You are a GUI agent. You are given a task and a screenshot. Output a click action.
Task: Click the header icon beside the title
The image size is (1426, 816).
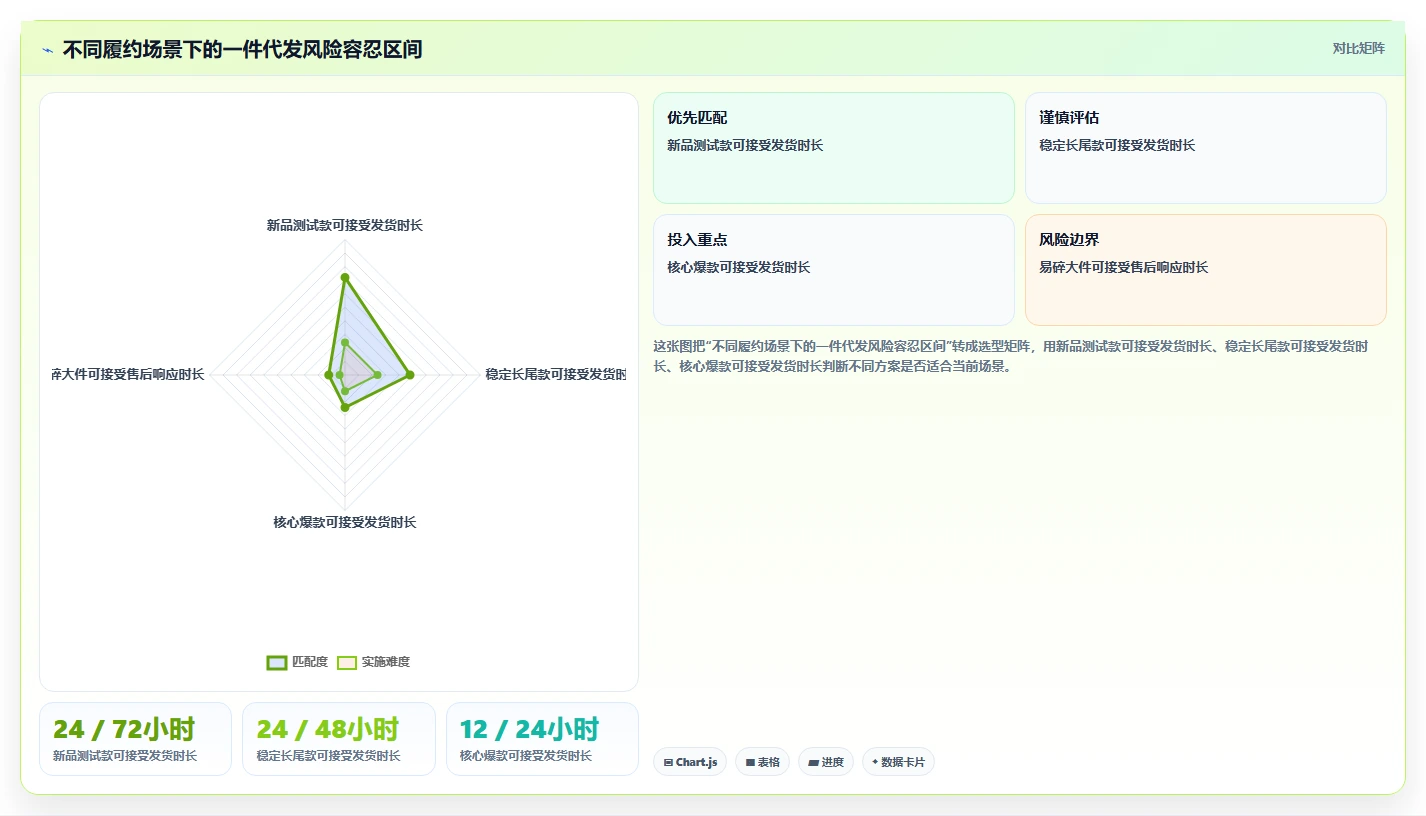(47, 50)
